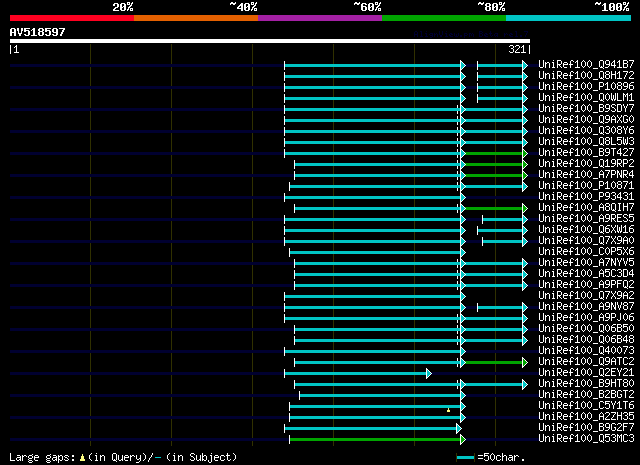Click the short cyan alignment bar of Q2EY21

(x=356, y=374)
